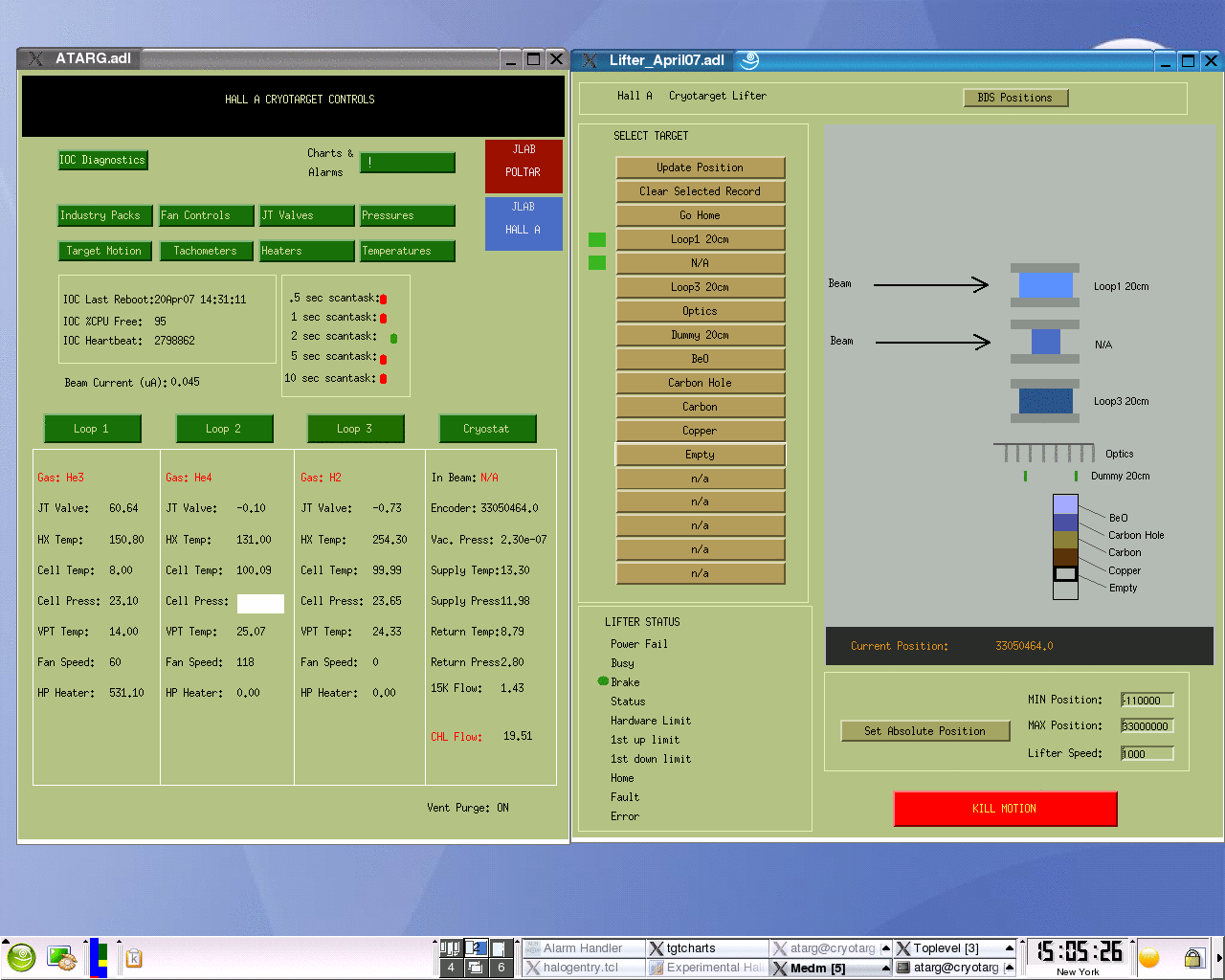Select the Empty target position
Image resolution: width=1225 pixels, height=980 pixels.
click(701, 455)
